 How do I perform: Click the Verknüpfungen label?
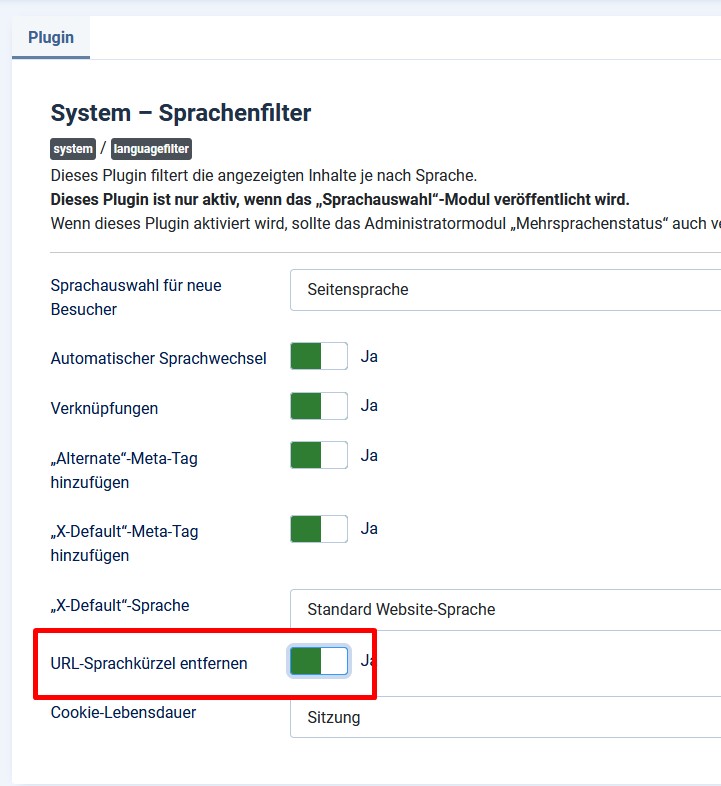tap(104, 408)
